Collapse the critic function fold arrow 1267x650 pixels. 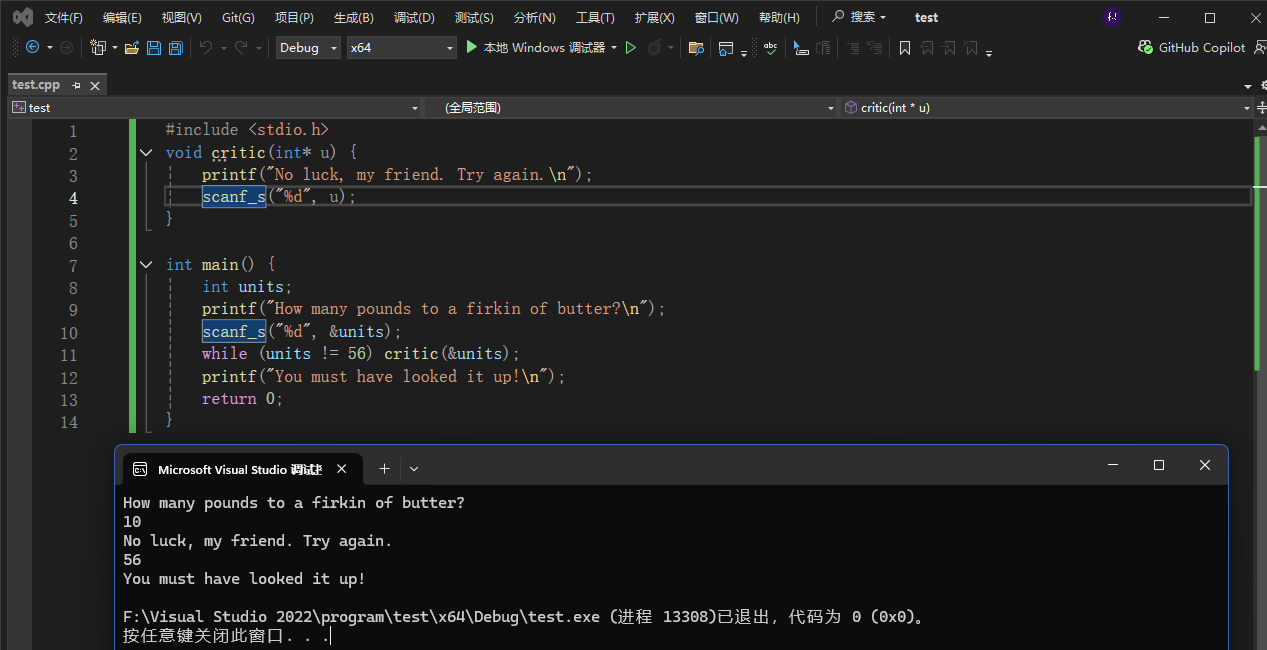(x=146, y=152)
